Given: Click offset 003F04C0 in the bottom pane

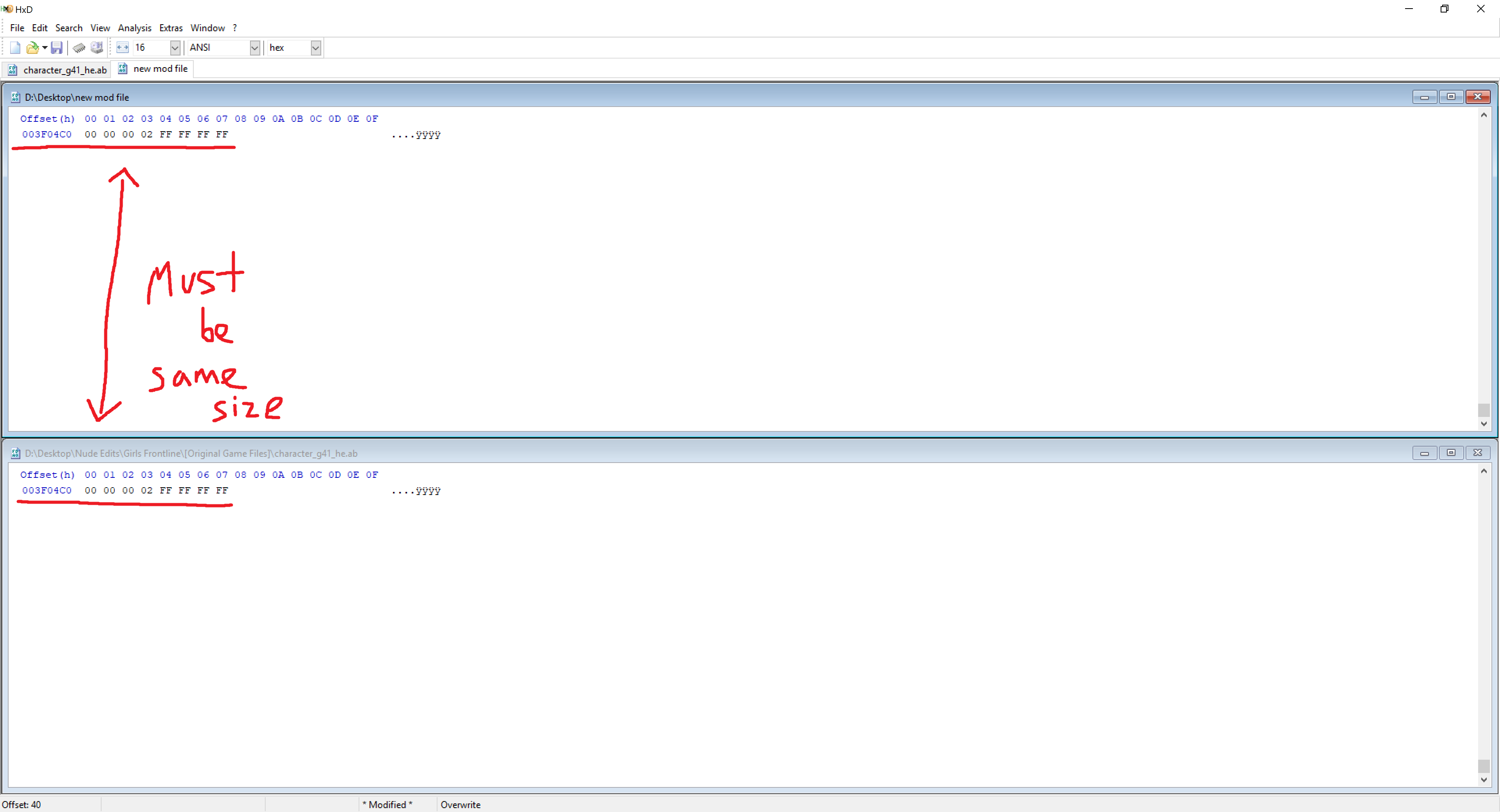Looking at the screenshot, I should coord(46,490).
